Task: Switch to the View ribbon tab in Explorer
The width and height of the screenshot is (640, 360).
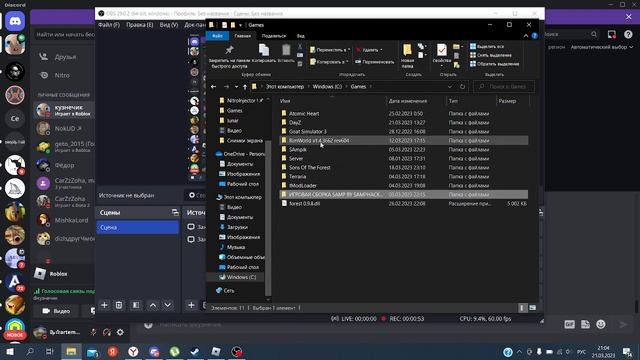Action: click(x=300, y=36)
